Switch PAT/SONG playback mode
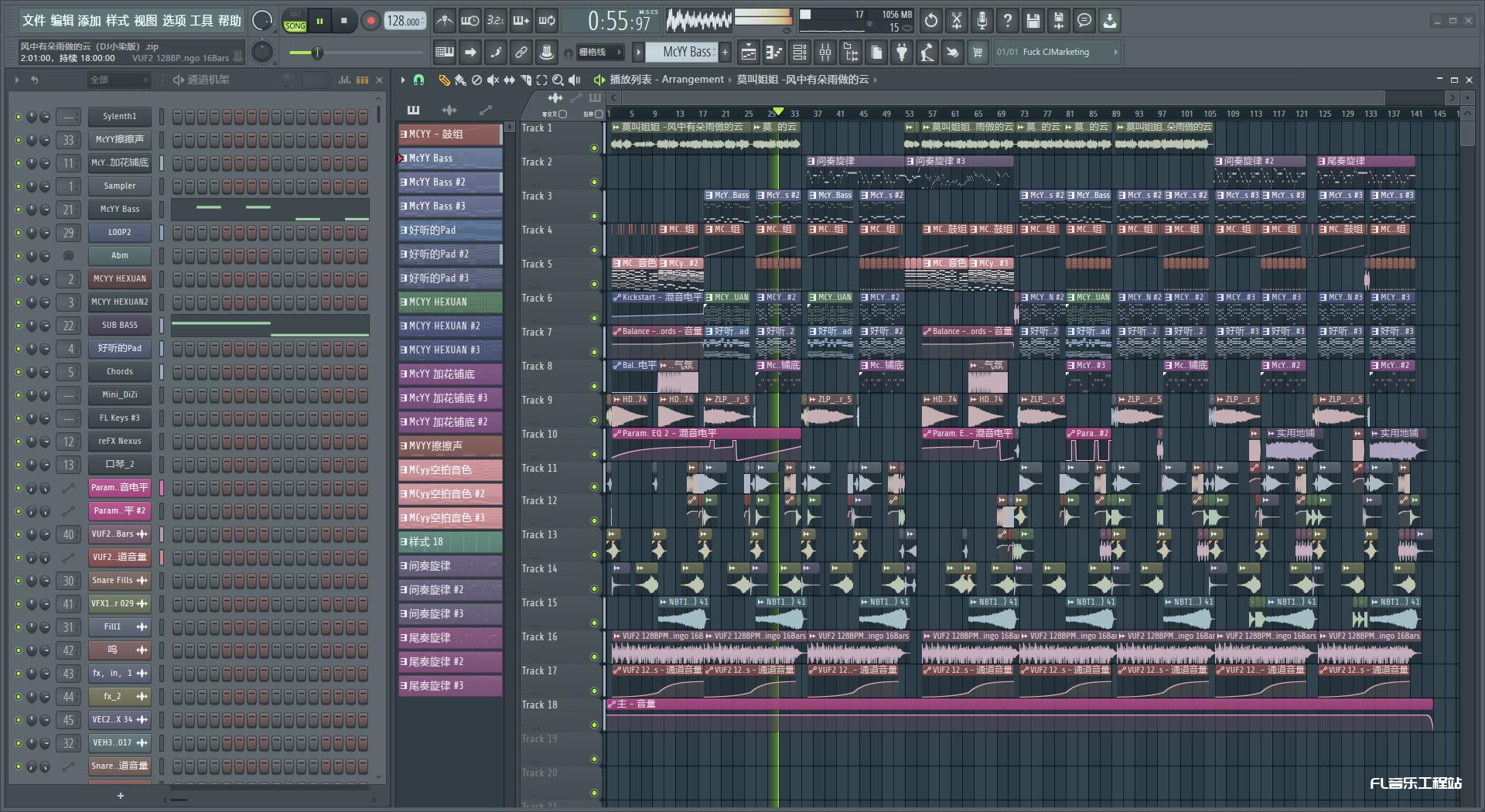Screen dimensions: 1485x812 click(295, 21)
